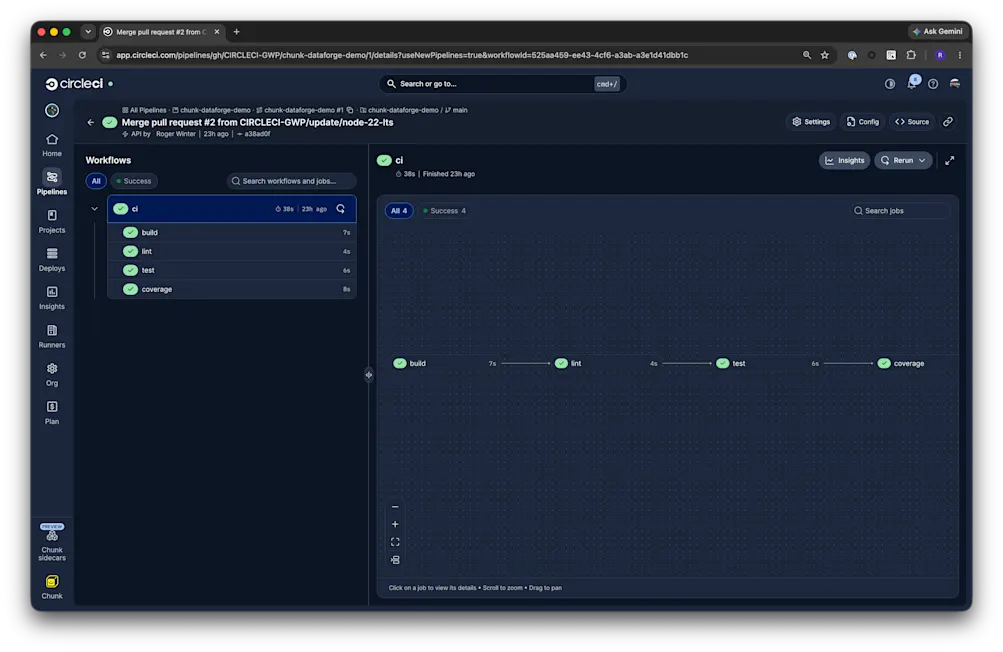Click the browser address bar URL
This screenshot has height=652, width=1003.
(x=402, y=55)
